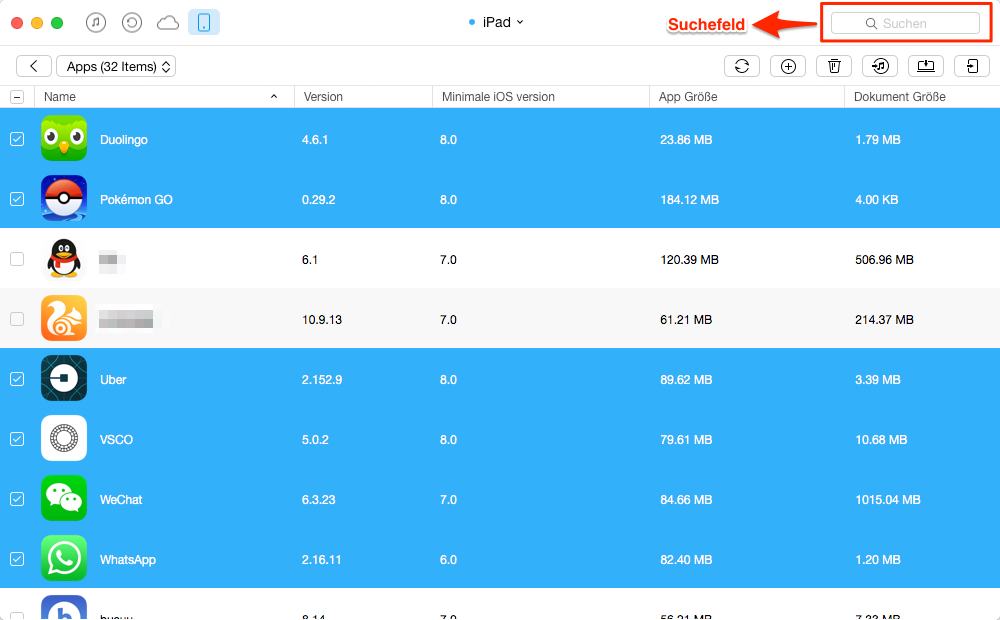The height and width of the screenshot is (620, 1000).
Task: Click the Duolingo app icon
Action: point(64,138)
